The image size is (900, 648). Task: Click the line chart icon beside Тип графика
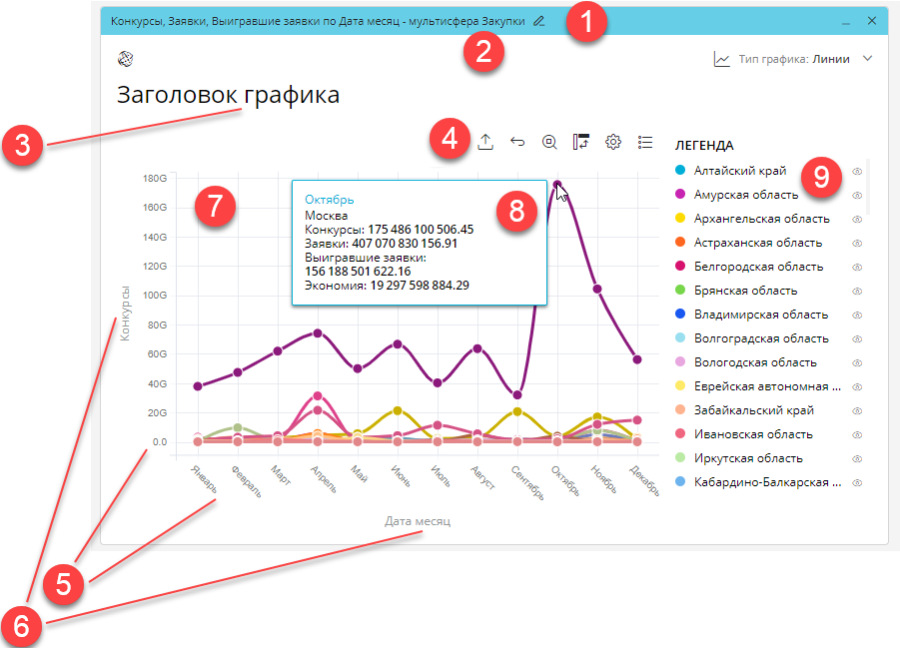tap(721, 59)
